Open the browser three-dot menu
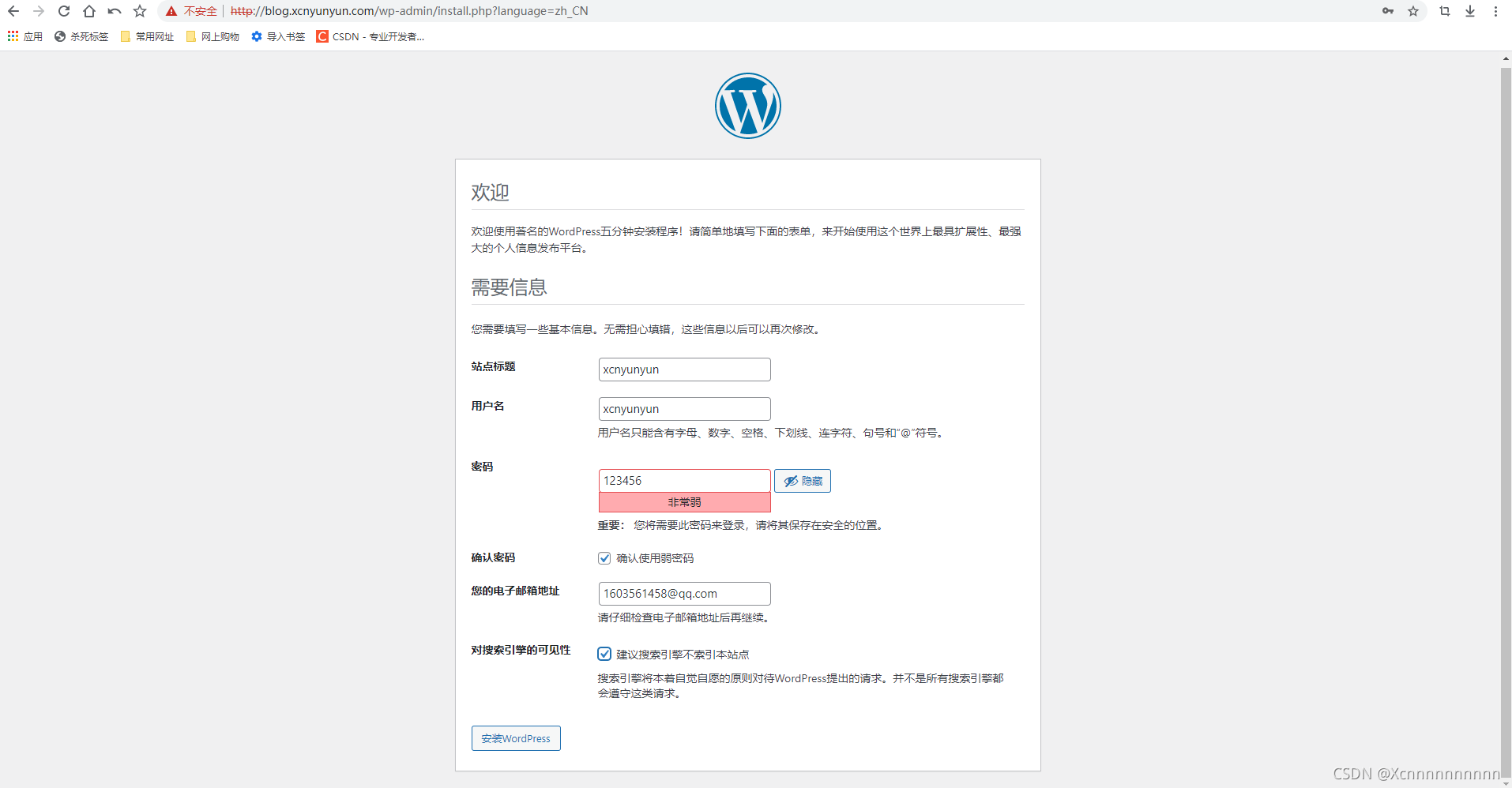Image resolution: width=1512 pixels, height=788 pixels. pyautogui.click(x=1495, y=11)
